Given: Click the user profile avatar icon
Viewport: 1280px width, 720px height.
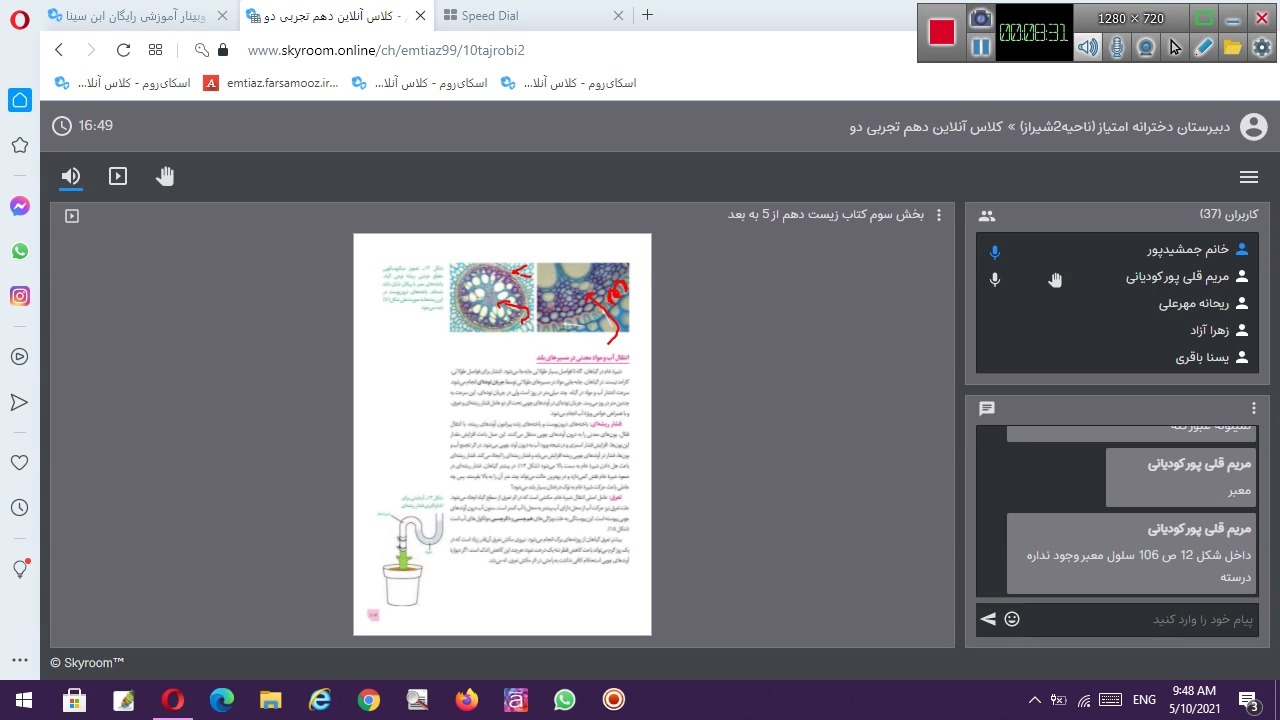Looking at the screenshot, I should coord(1253,127).
